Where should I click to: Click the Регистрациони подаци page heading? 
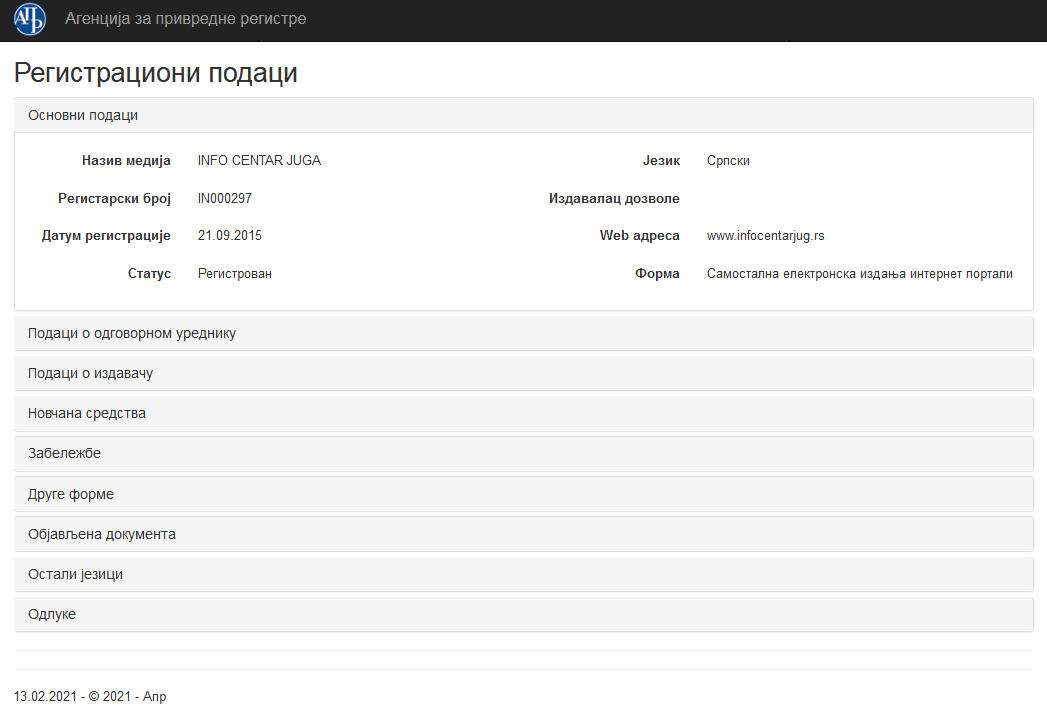(156, 73)
